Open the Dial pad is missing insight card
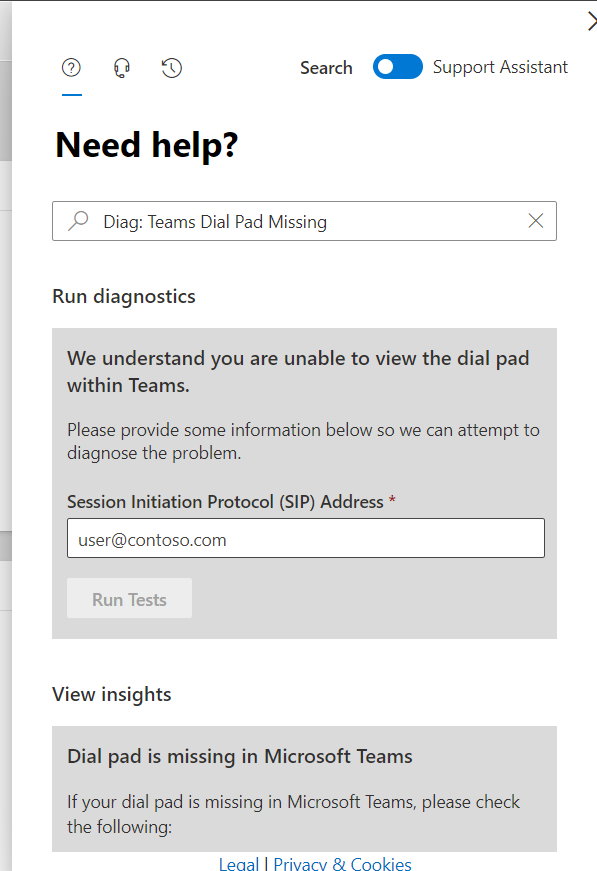This screenshot has width=597, height=871. tap(304, 789)
